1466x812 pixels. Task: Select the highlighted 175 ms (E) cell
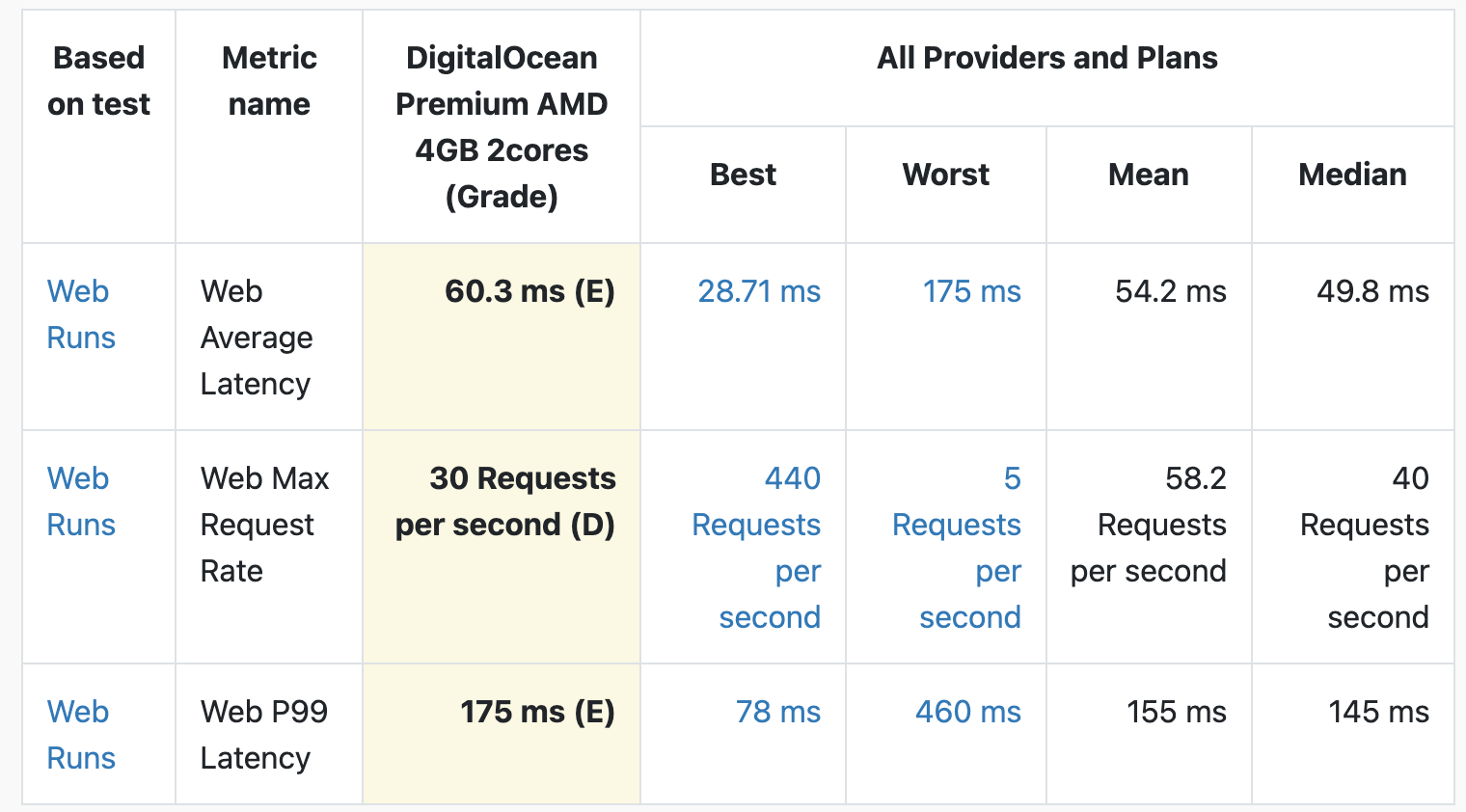[537, 712]
